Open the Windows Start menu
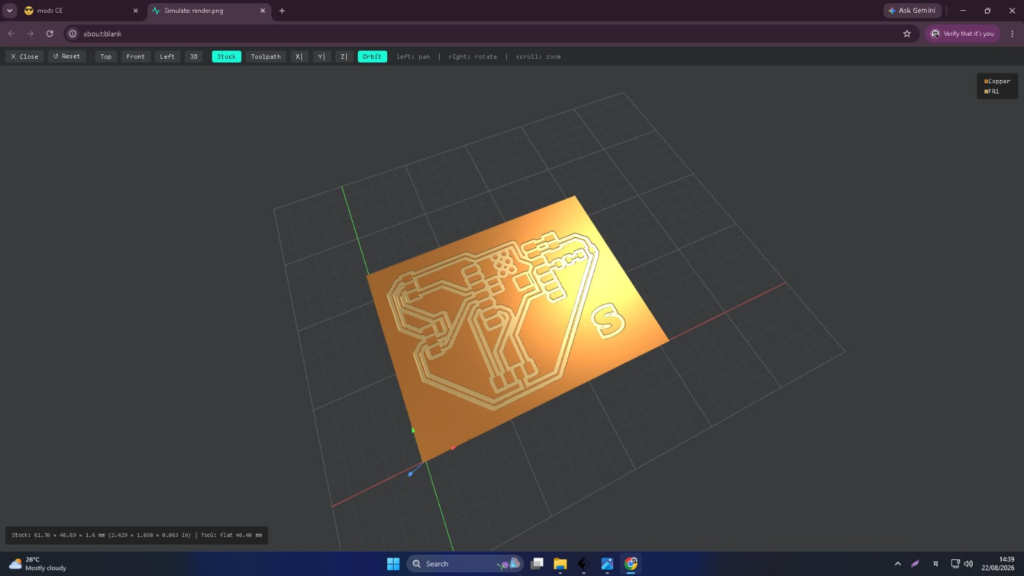 coord(393,564)
